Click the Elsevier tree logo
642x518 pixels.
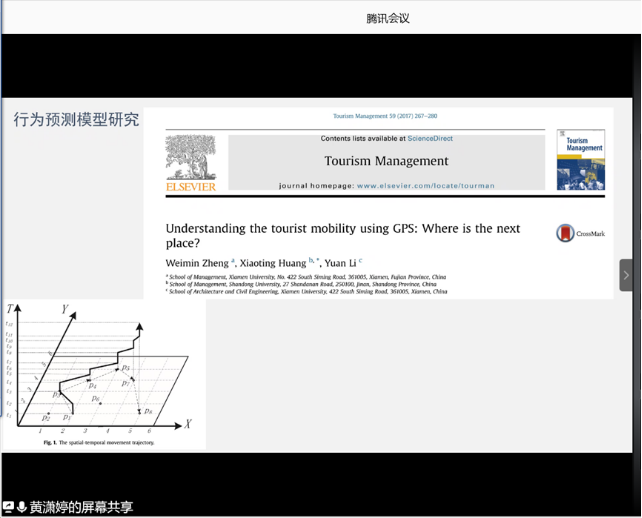click(x=190, y=157)
